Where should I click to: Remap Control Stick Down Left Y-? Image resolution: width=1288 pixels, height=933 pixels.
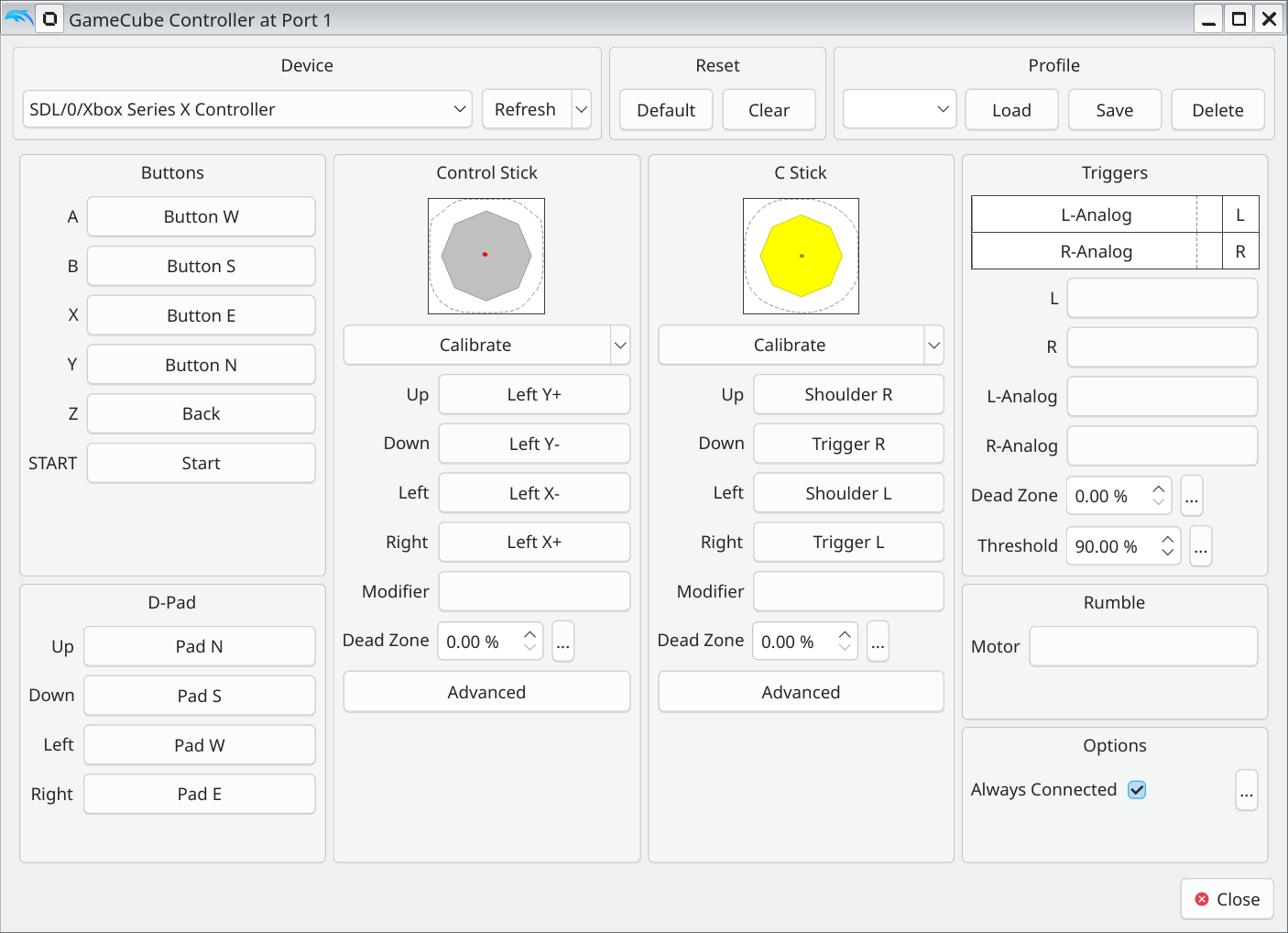534,444
